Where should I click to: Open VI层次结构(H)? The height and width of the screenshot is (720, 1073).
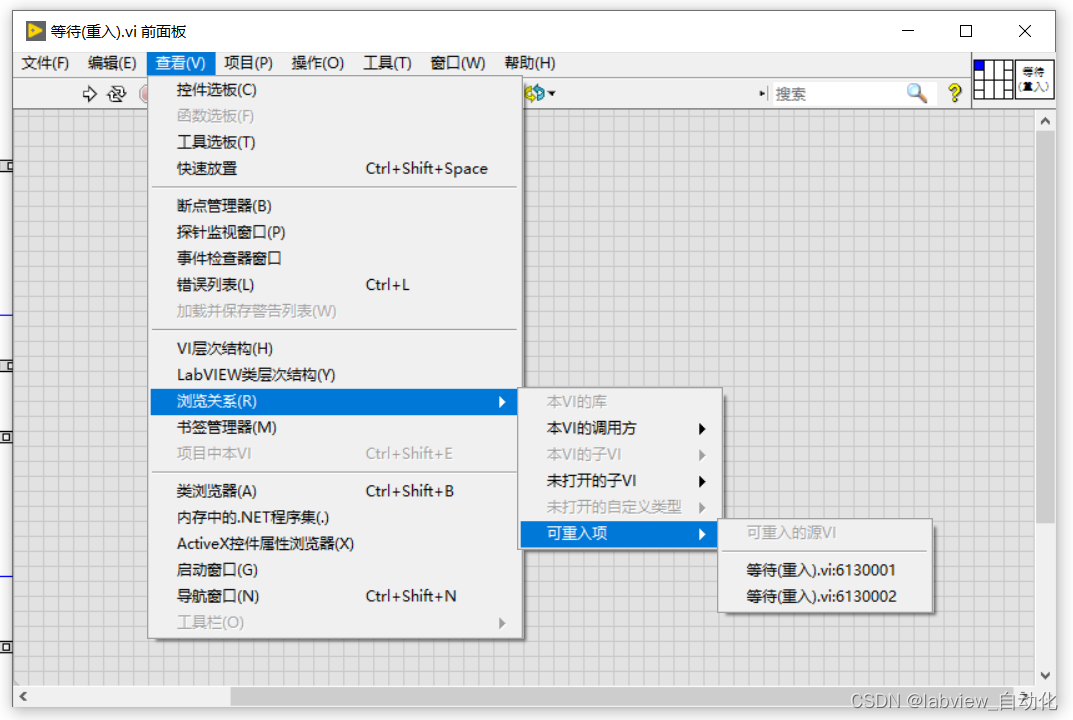pos(333,348)
